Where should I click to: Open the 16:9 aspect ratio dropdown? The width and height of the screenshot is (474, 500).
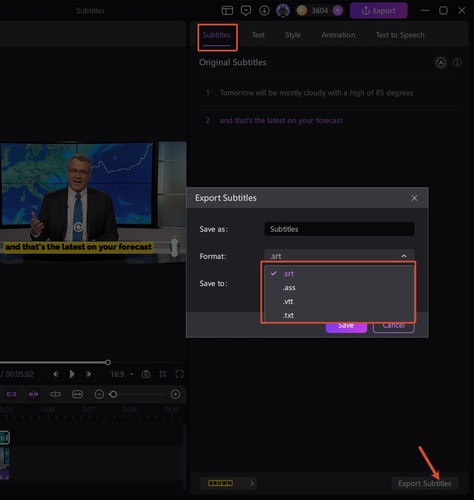(122, 374)
